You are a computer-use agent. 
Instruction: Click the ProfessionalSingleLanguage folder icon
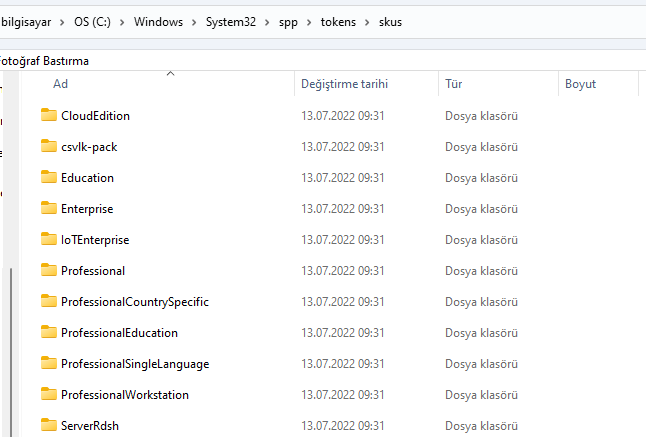[x=49, y=363]
